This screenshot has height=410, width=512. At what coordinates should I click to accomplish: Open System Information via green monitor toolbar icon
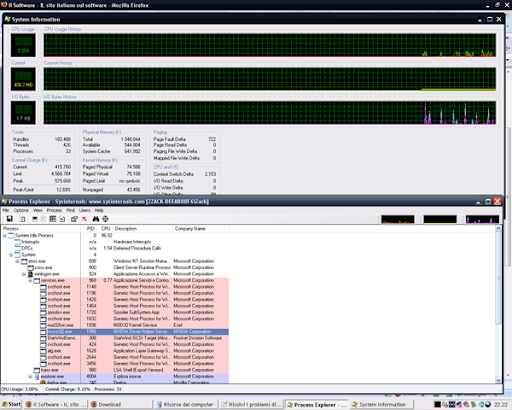[x=35, y=219]
